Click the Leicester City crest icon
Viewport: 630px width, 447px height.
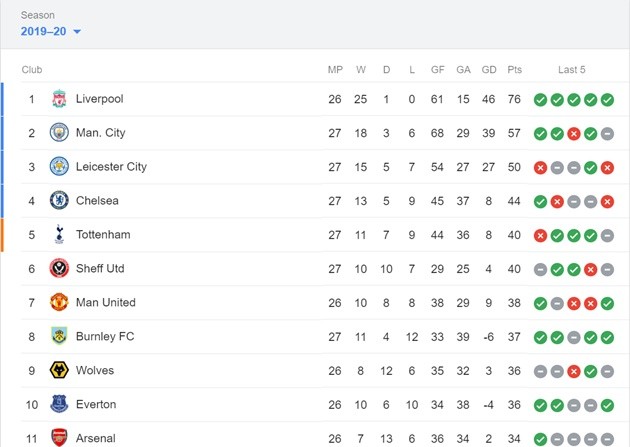coord(60,167)
